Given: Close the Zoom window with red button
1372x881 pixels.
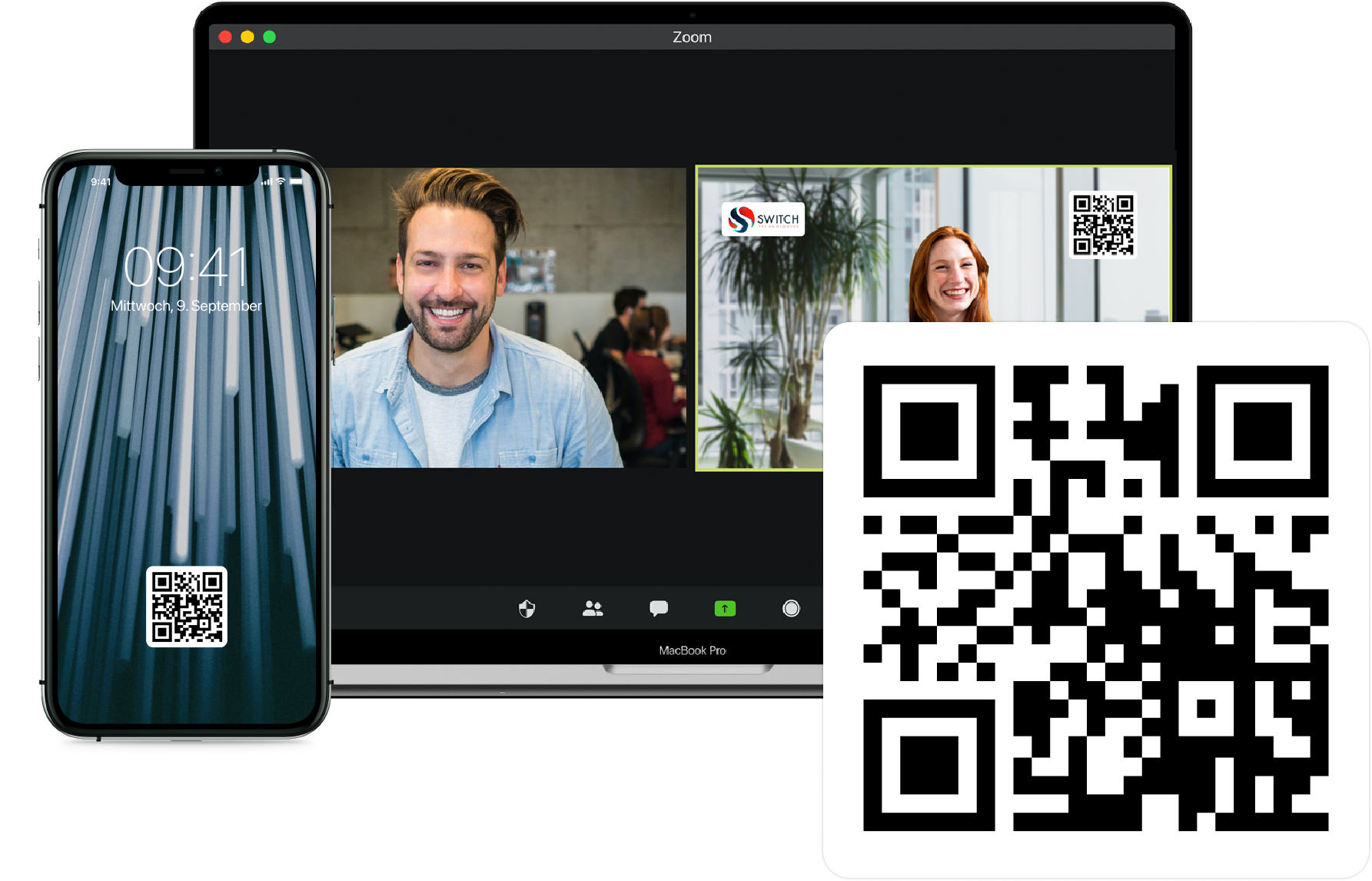Looking at the screenshot, I should [x=225, y=37].
